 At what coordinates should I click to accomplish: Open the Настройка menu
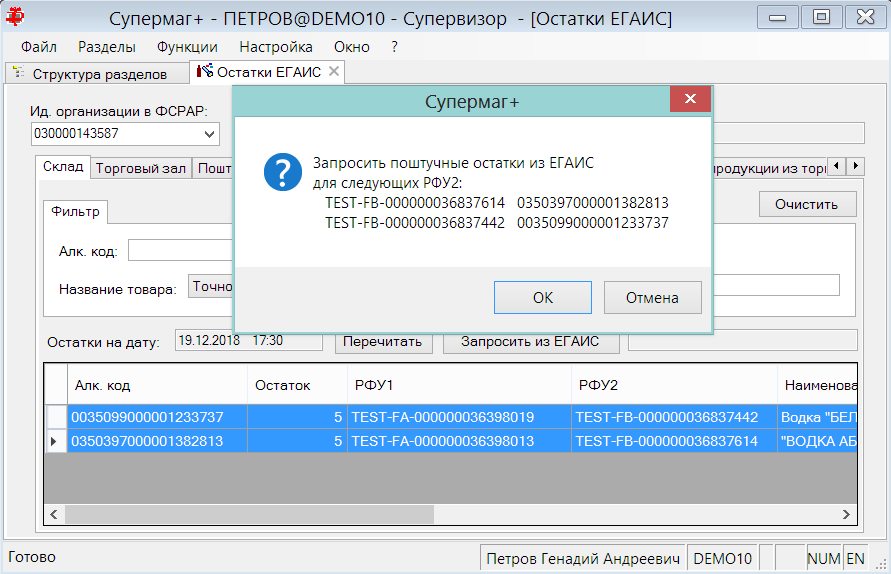pyautogui.click(x=276, y=47)
